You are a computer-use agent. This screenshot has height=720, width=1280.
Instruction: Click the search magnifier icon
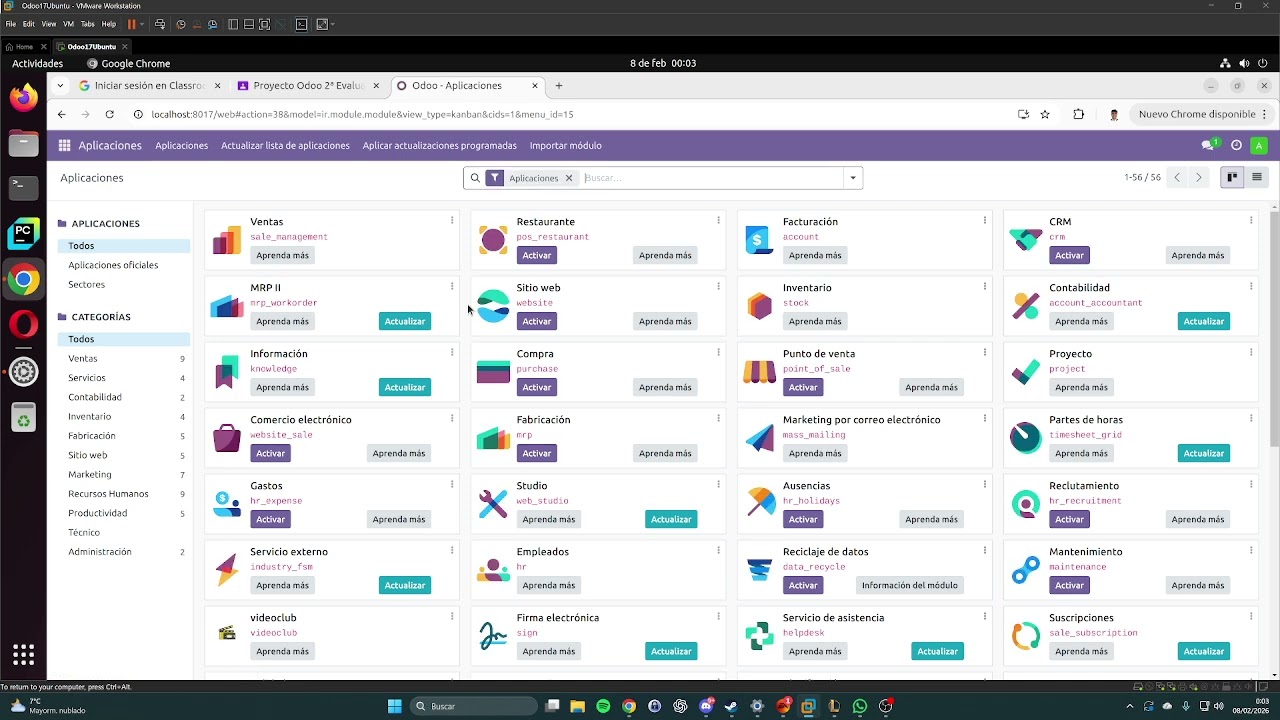click(x=475, y=178)
